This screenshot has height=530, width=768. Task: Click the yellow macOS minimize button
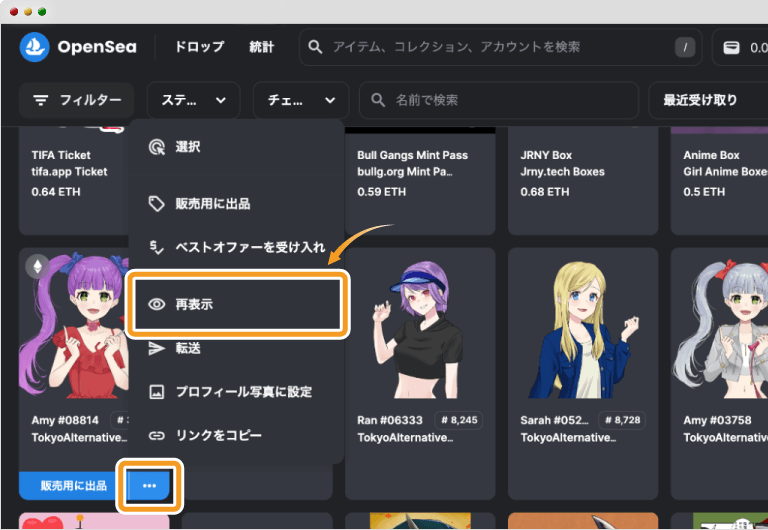point(28,12)
